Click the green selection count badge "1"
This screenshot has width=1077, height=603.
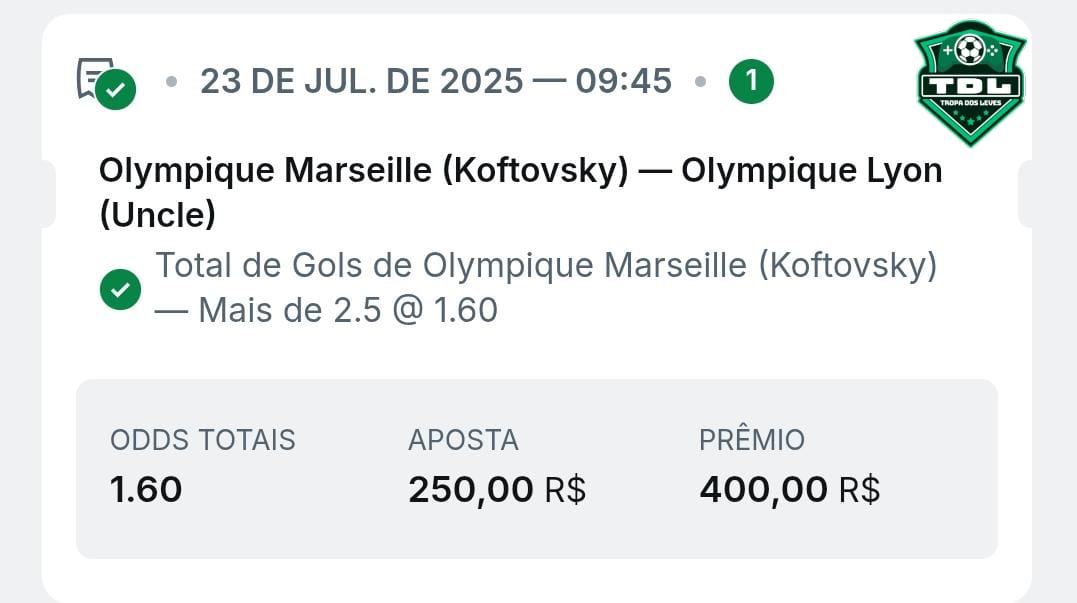(x=751, y=81)
